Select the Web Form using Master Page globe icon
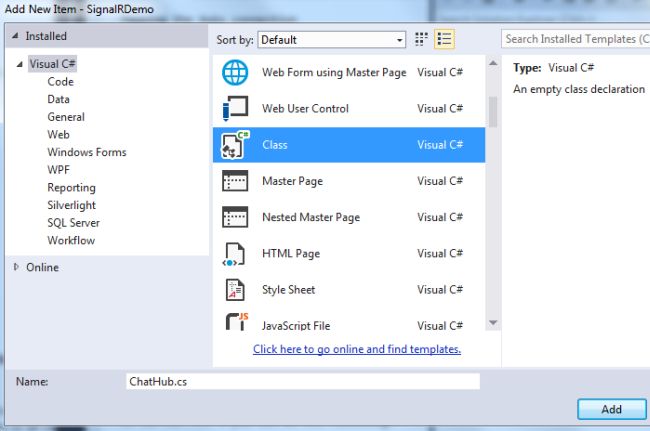 [235, 73]
